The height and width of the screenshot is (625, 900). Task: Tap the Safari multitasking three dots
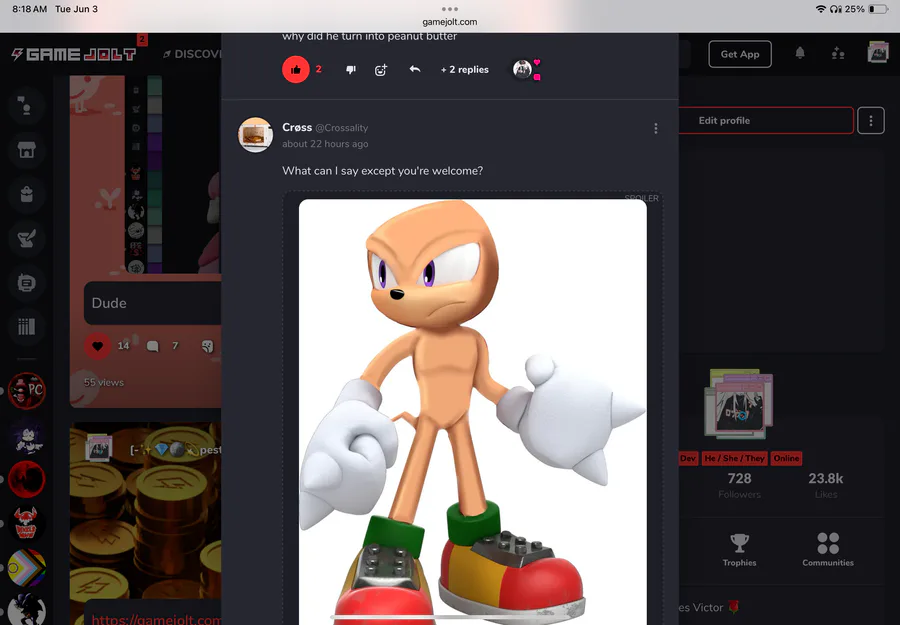click(449, 9)
